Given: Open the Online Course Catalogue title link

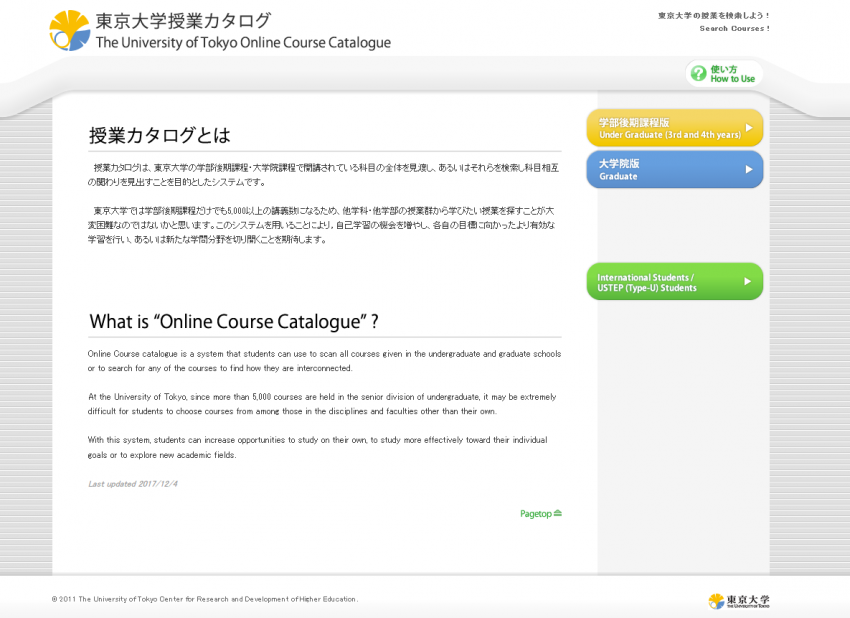Looking at the screenshot, I should (243, 43).
